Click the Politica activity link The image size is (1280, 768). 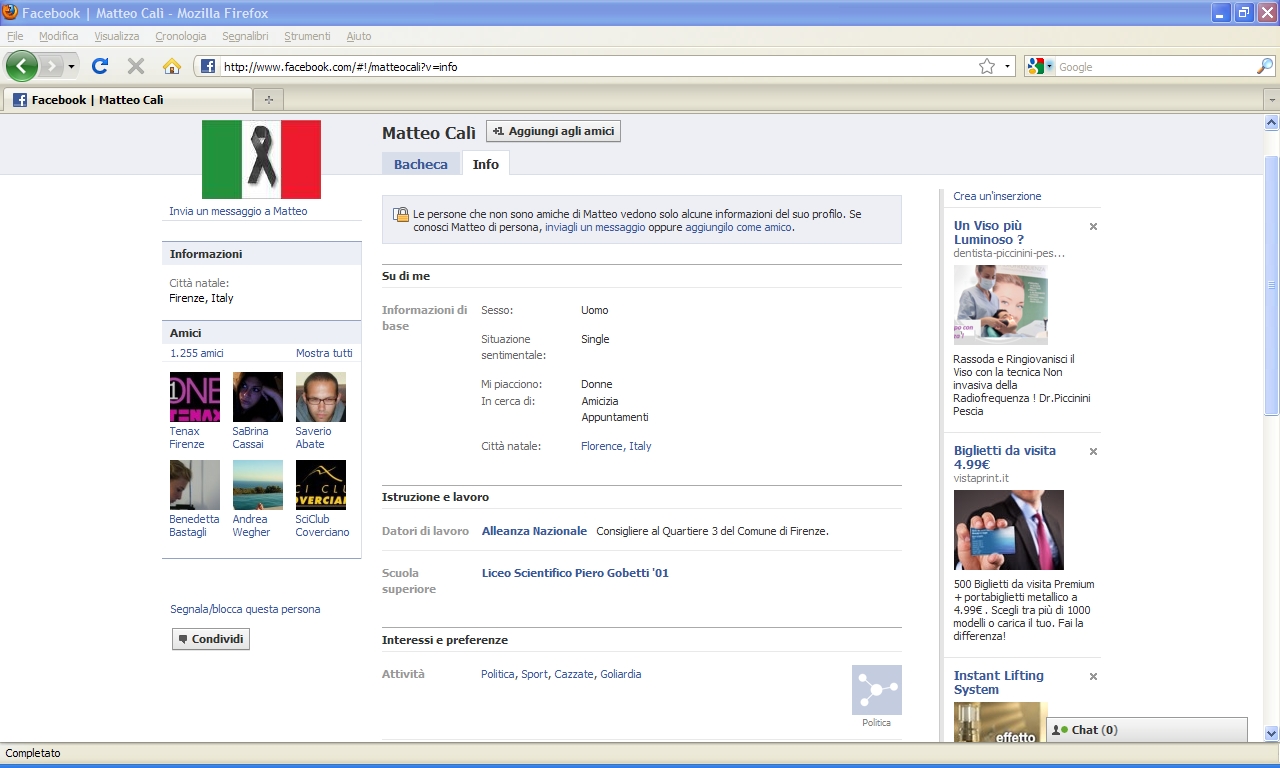click(498, 674)
